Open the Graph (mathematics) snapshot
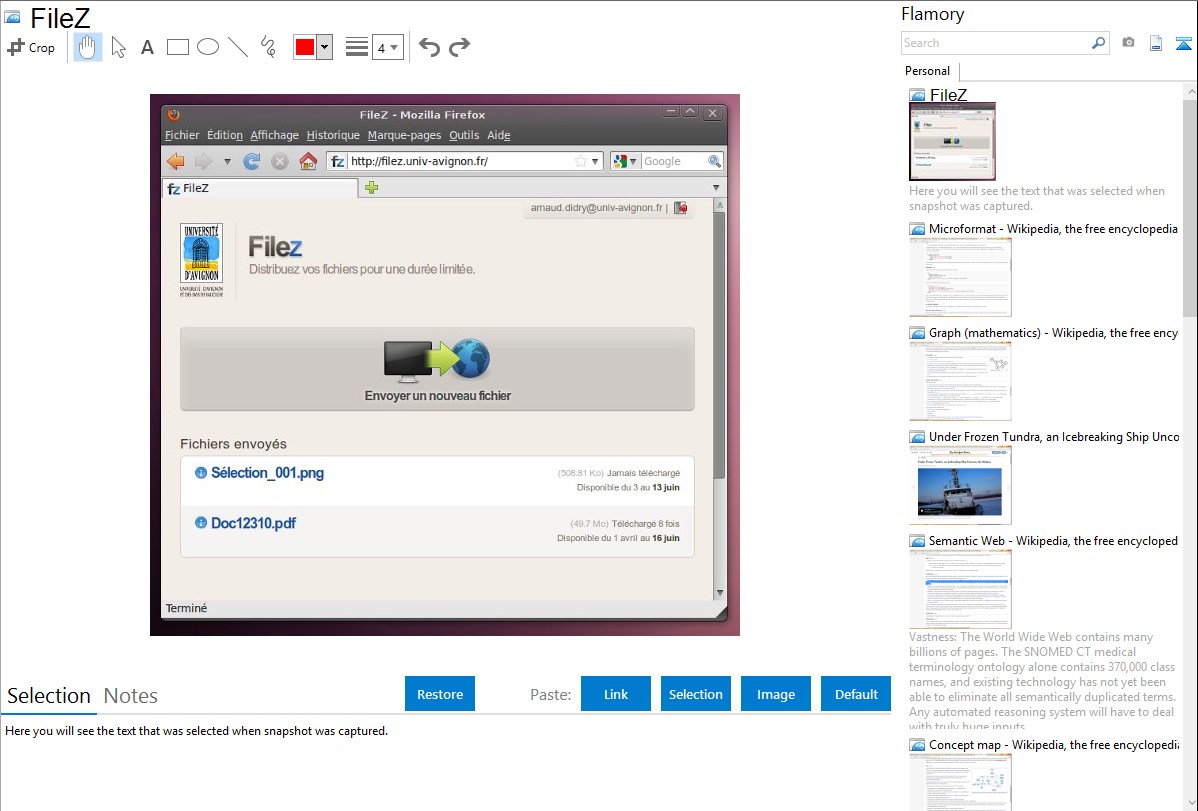1198x811 pixels. point(960,381)
